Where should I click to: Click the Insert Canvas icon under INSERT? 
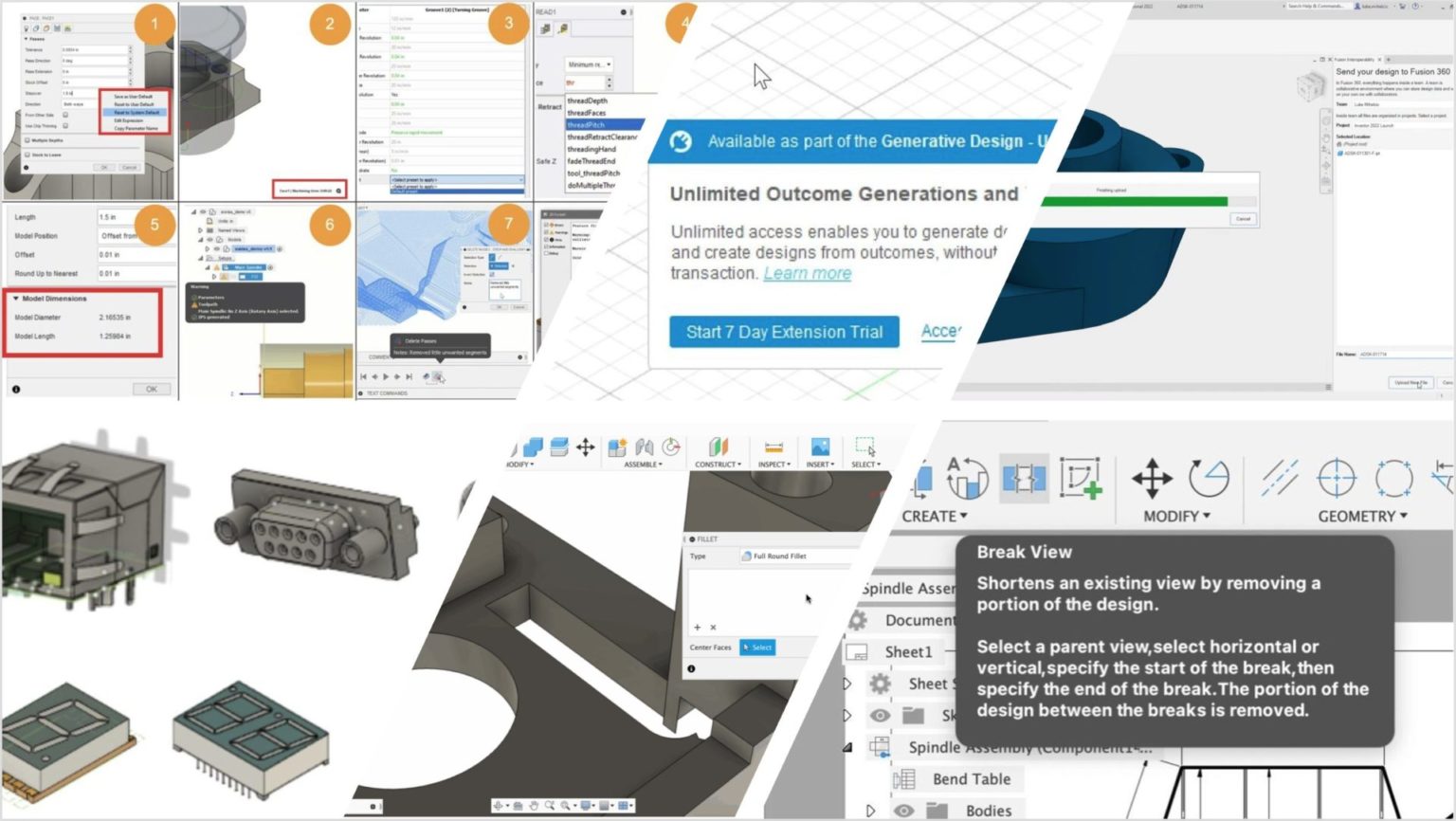pyautogui.click(x=819, y=447)
